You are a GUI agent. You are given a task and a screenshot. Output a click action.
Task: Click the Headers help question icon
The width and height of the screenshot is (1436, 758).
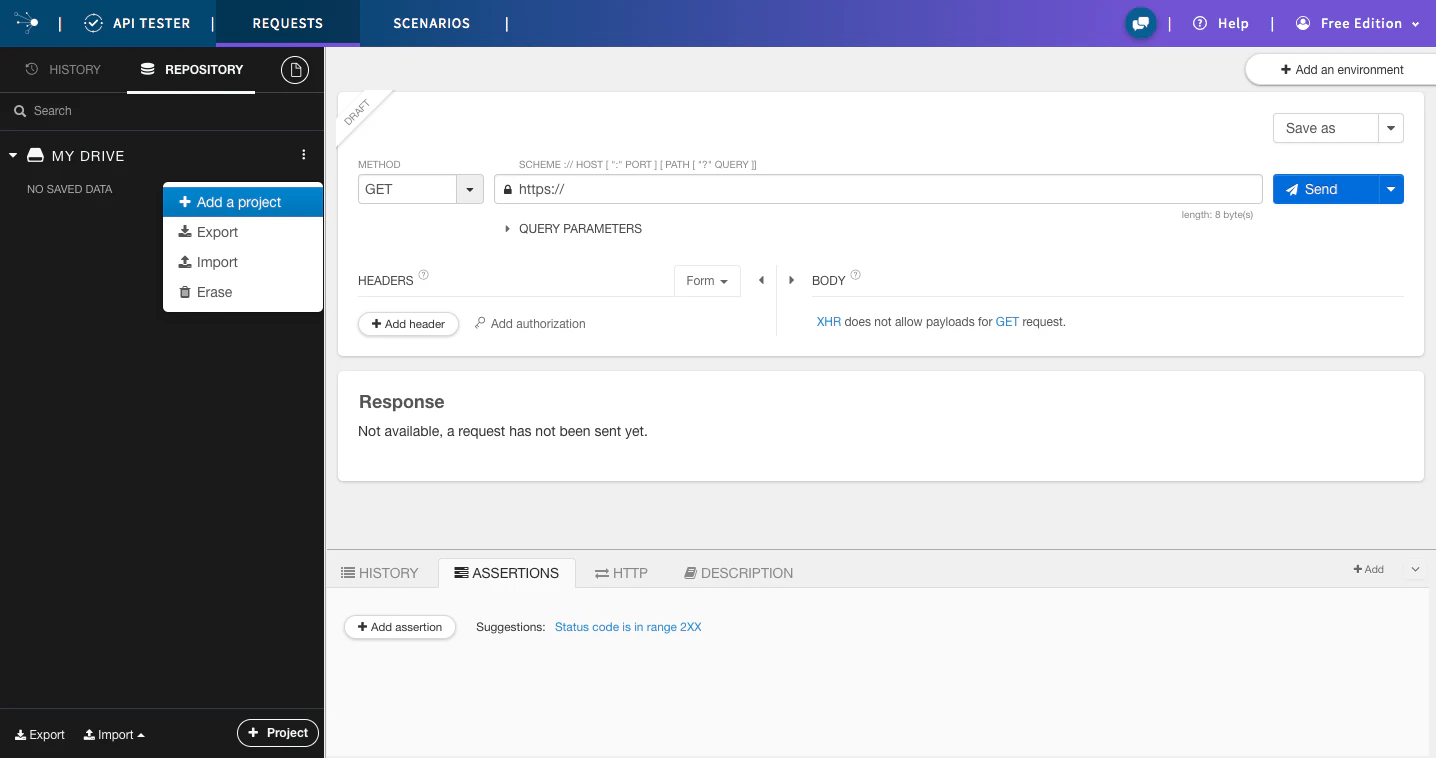click(423, 276)
